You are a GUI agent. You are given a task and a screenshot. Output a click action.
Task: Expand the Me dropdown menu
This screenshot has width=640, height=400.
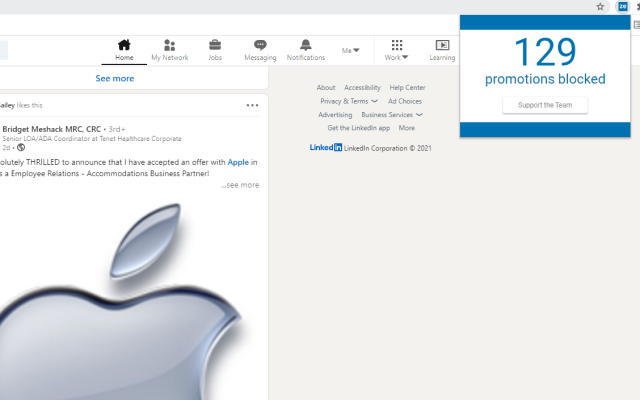[351, 50]
